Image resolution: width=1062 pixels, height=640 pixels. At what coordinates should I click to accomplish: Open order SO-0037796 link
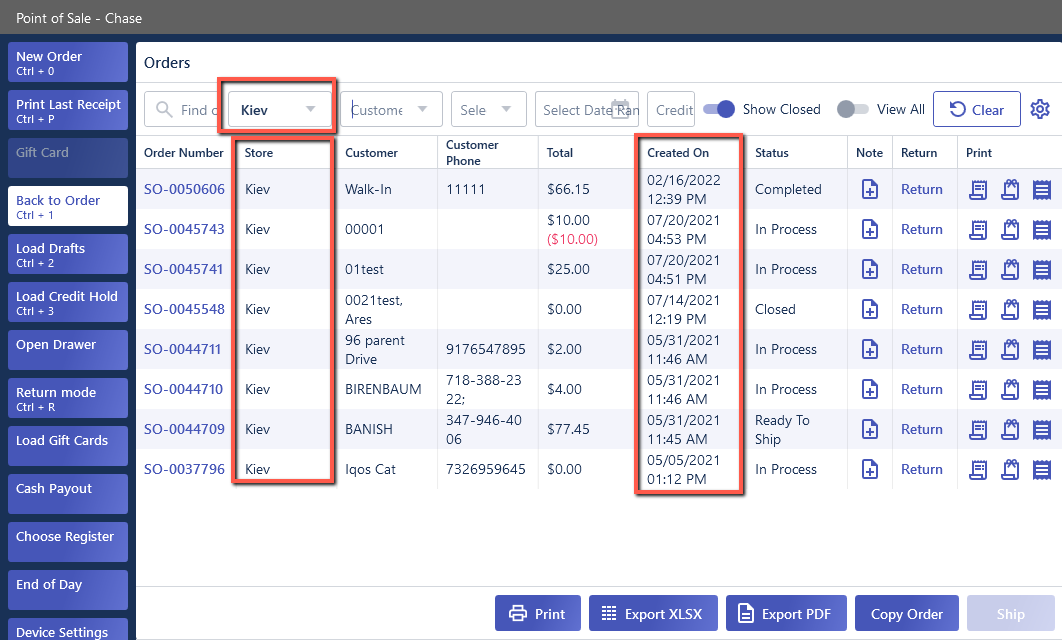point(184,469)
